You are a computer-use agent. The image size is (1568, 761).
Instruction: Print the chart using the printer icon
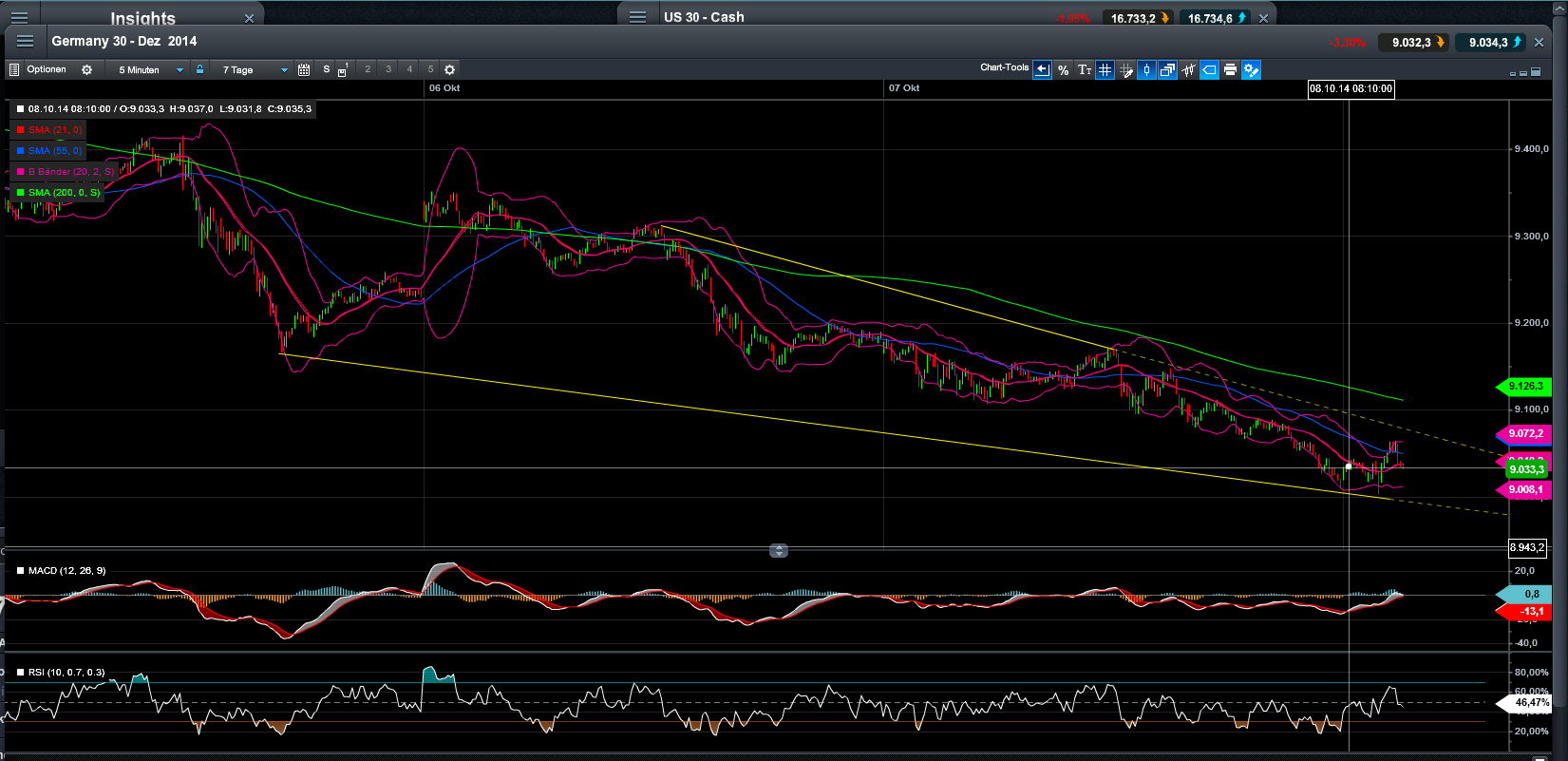[1230, 70]
